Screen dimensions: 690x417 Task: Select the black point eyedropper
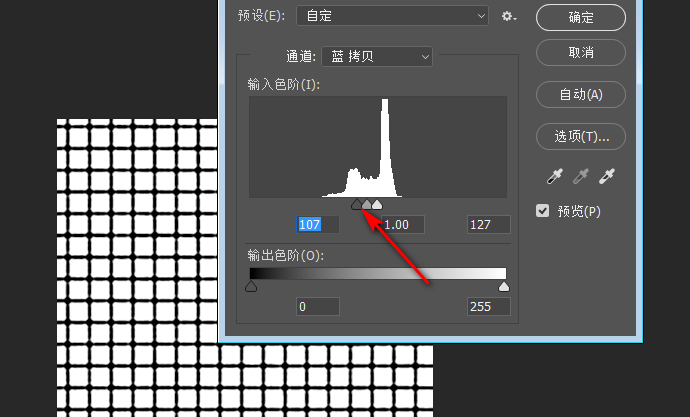(x=554, y=176)
